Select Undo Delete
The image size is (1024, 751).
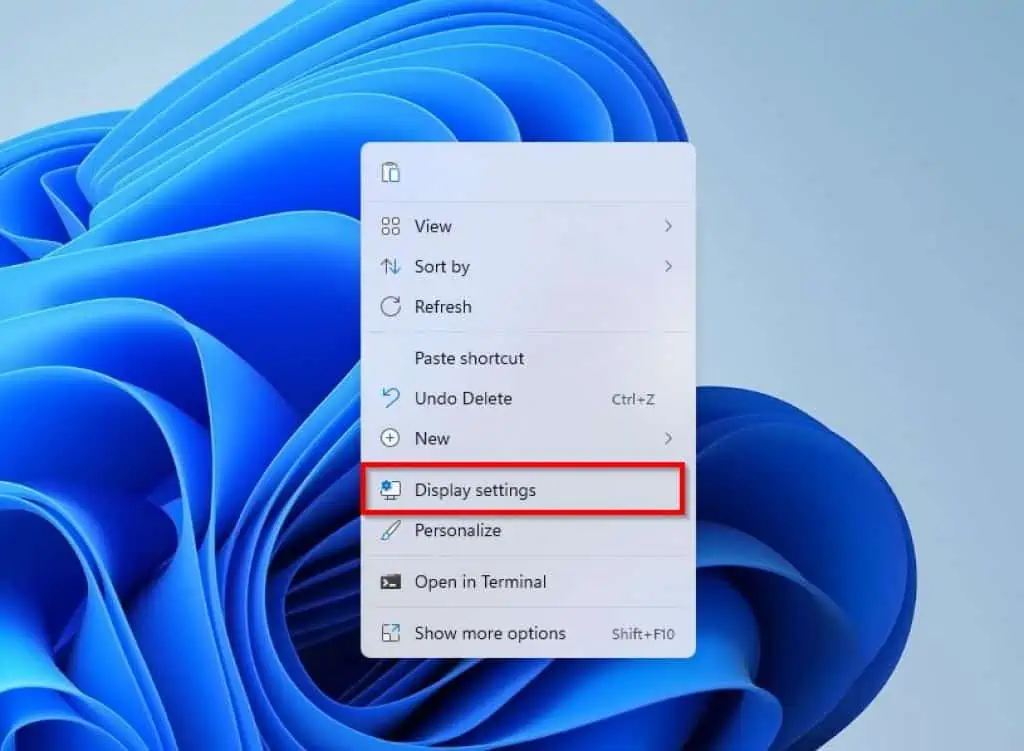[463, 398]
